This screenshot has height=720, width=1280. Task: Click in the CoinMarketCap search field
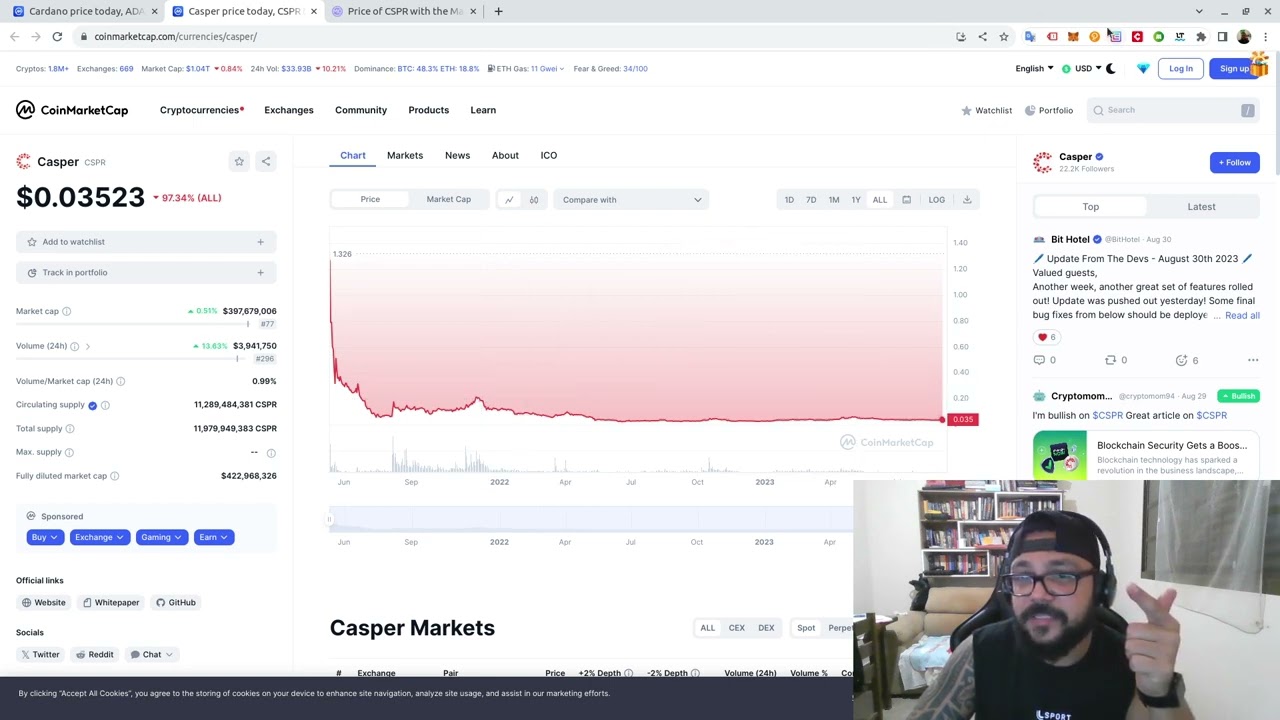coord(1175,110)
